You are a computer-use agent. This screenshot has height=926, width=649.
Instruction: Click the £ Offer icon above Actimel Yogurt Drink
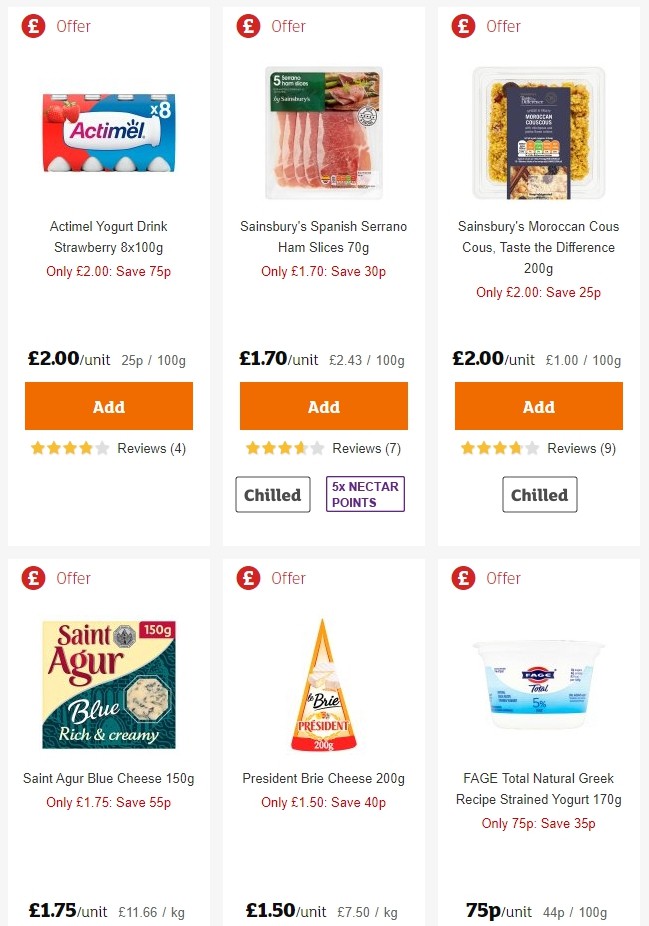(x=32, y=26)
